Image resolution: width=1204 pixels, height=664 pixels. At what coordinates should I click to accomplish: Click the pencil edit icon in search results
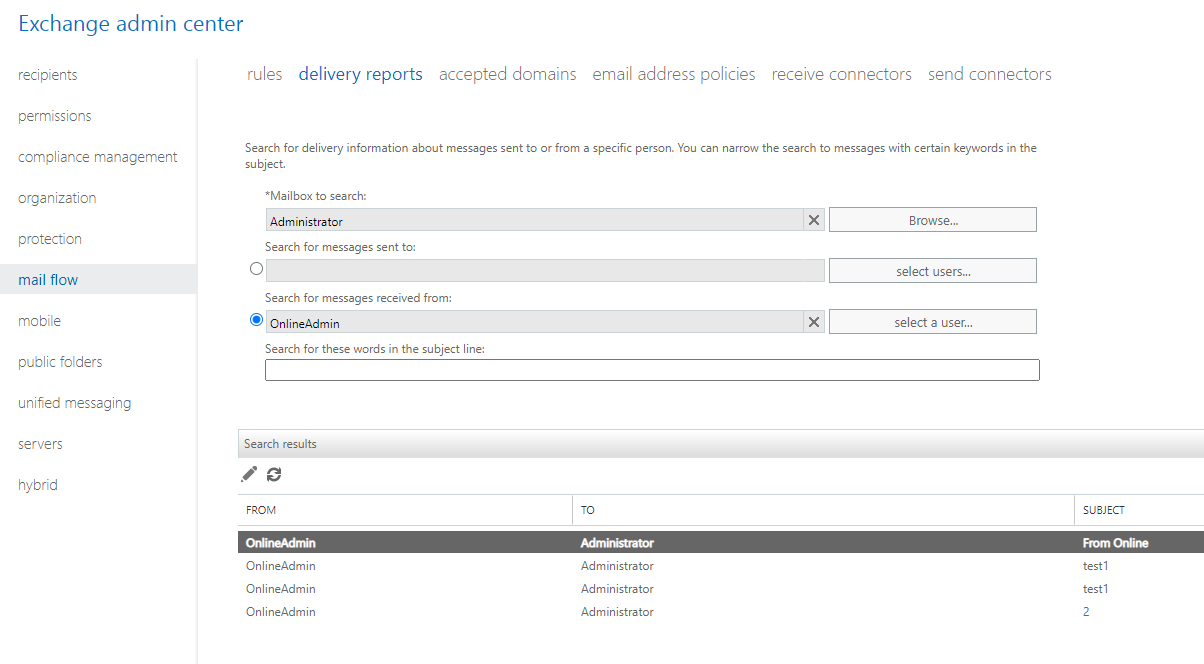click(249, 474)
